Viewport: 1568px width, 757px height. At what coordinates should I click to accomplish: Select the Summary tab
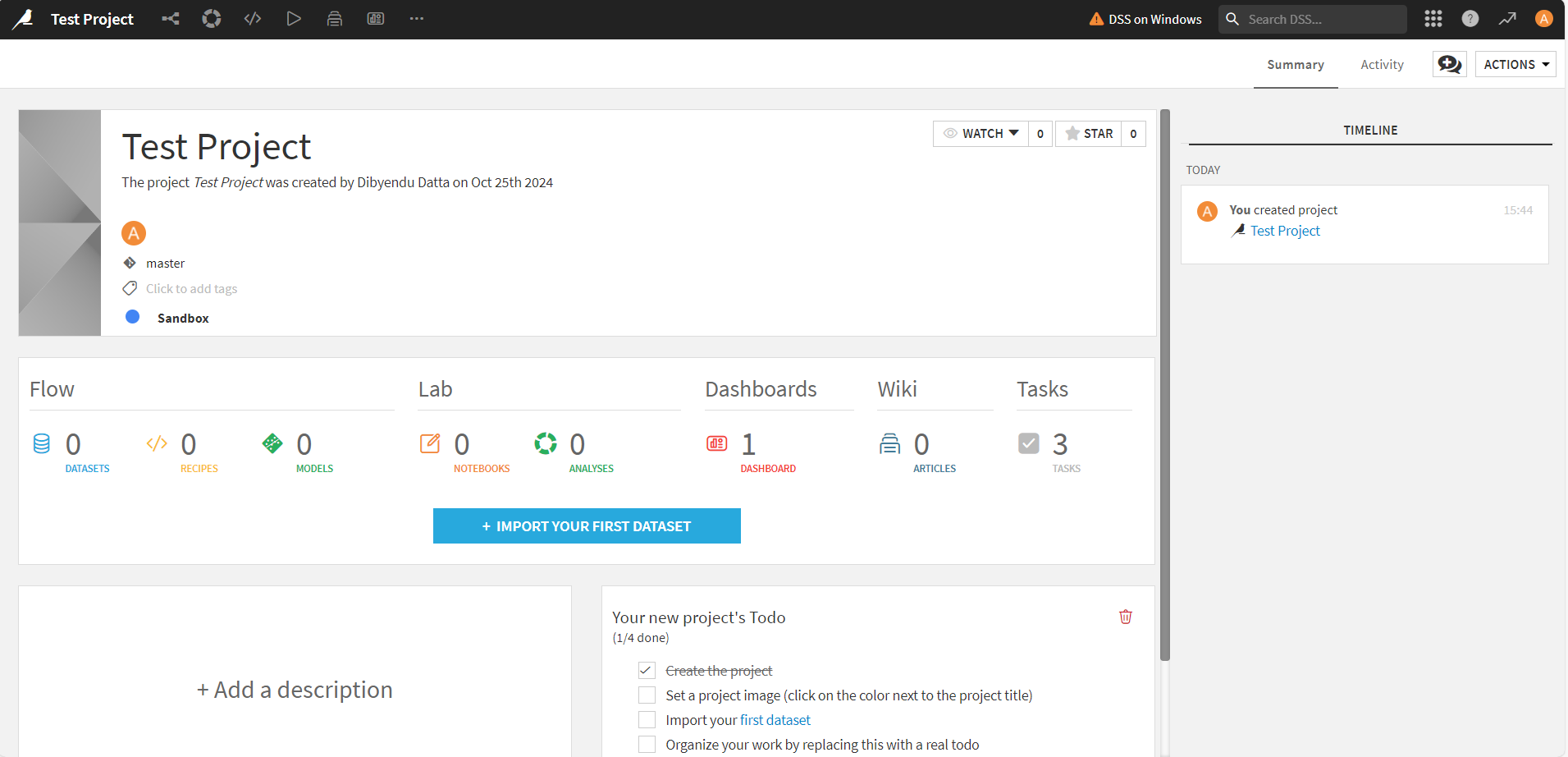[x=1295, y=65]
